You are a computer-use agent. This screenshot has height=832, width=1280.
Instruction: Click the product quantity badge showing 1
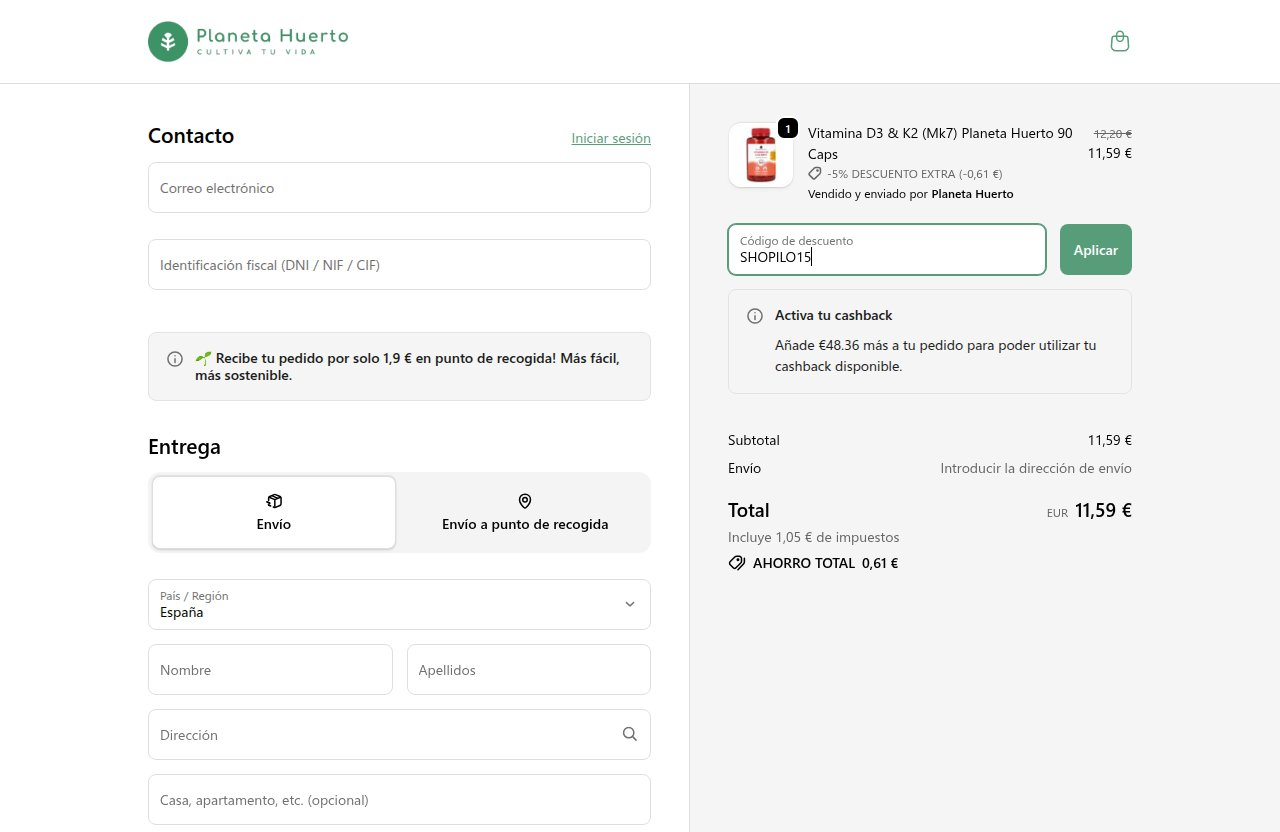788,128
